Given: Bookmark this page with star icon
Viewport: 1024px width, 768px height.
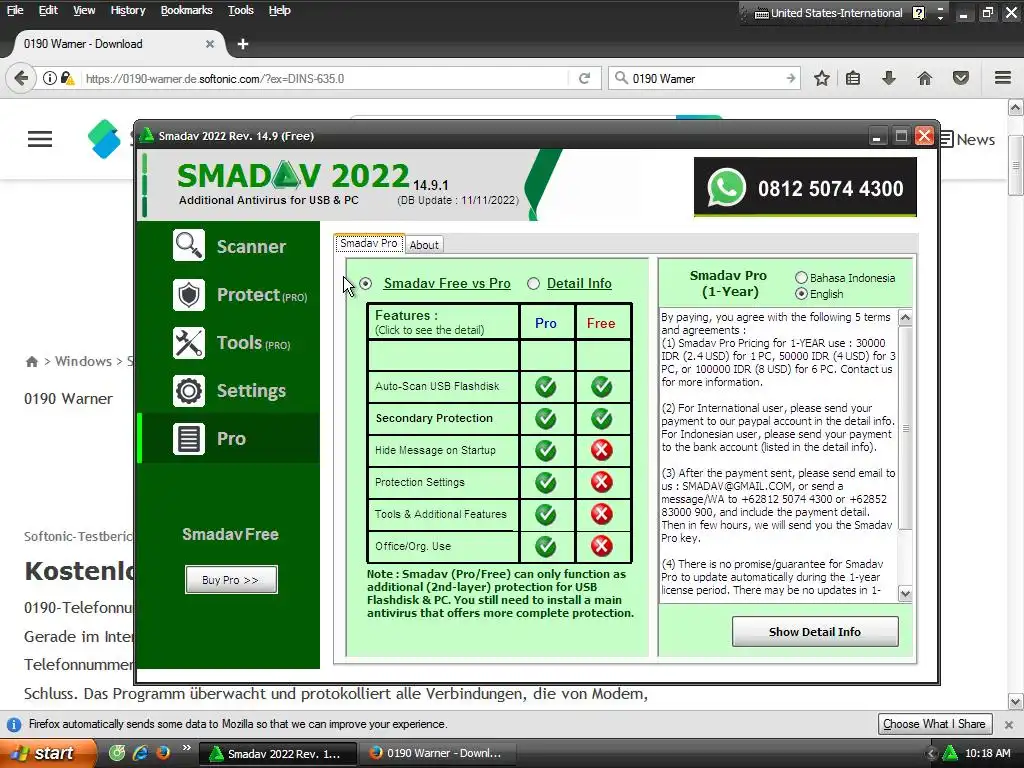Looking at the screenshot, I should (822, 78).
